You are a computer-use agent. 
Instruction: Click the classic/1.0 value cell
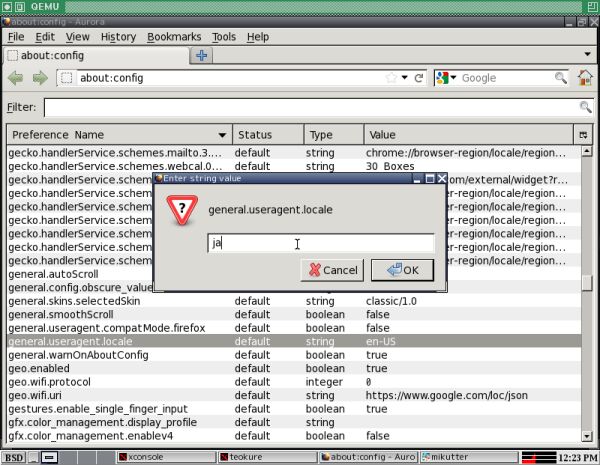pyautogui.click(x=391, y=301)
